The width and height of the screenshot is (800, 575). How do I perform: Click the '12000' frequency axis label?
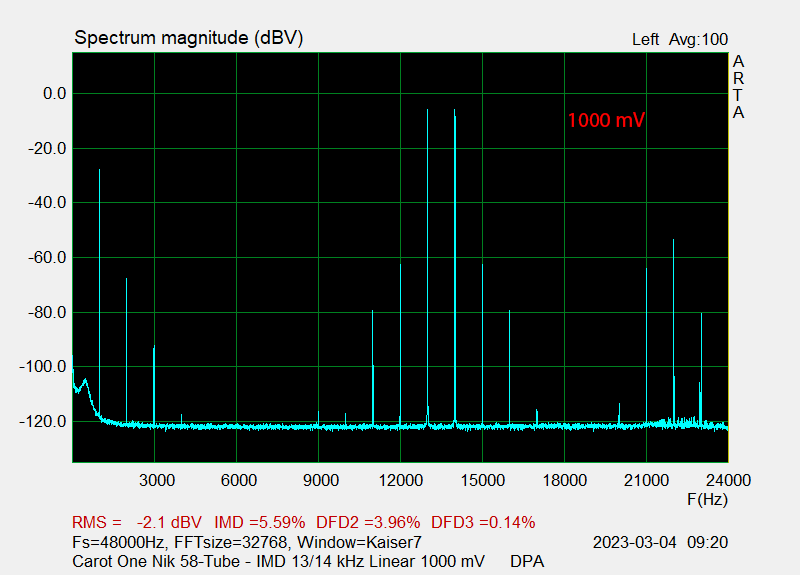pyautogui.click(x=401, y=481)
